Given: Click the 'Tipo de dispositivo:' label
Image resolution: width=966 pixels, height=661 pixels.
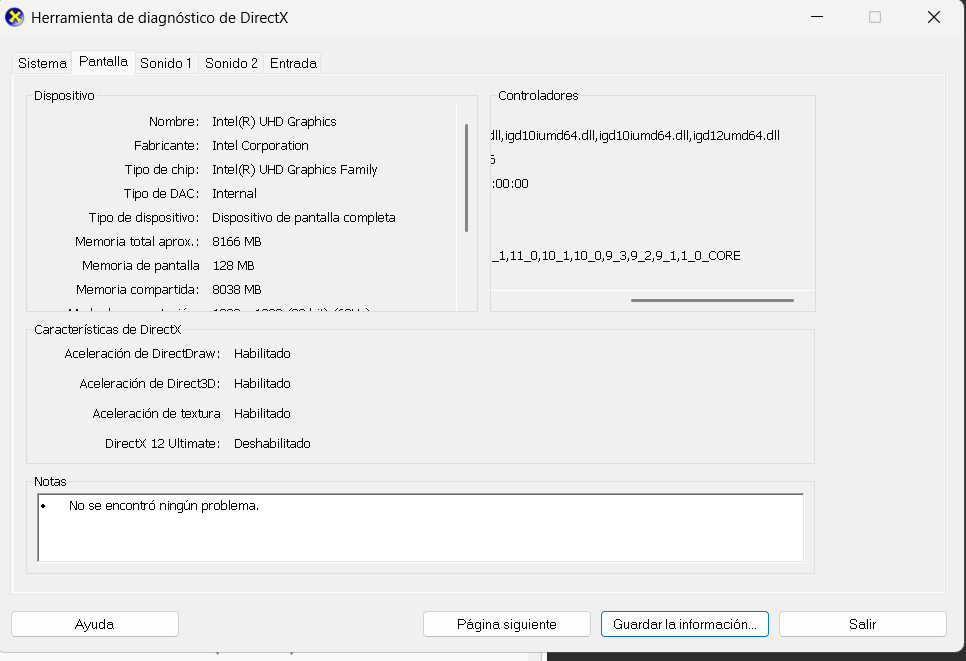Looking at the screenshot, I should tap(144, 217).
